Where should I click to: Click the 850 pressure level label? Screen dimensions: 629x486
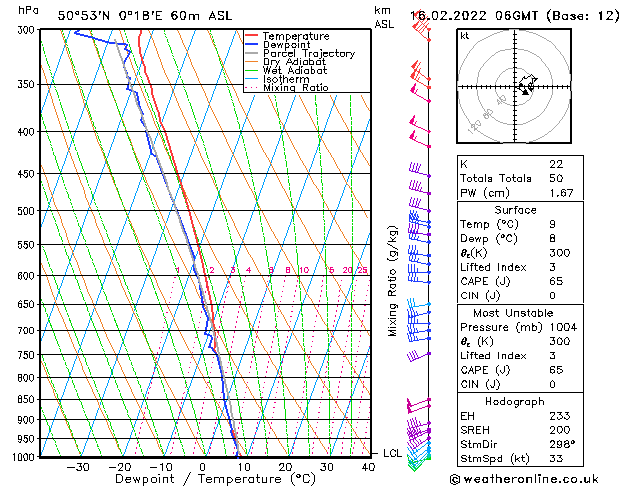click(28, 400)
